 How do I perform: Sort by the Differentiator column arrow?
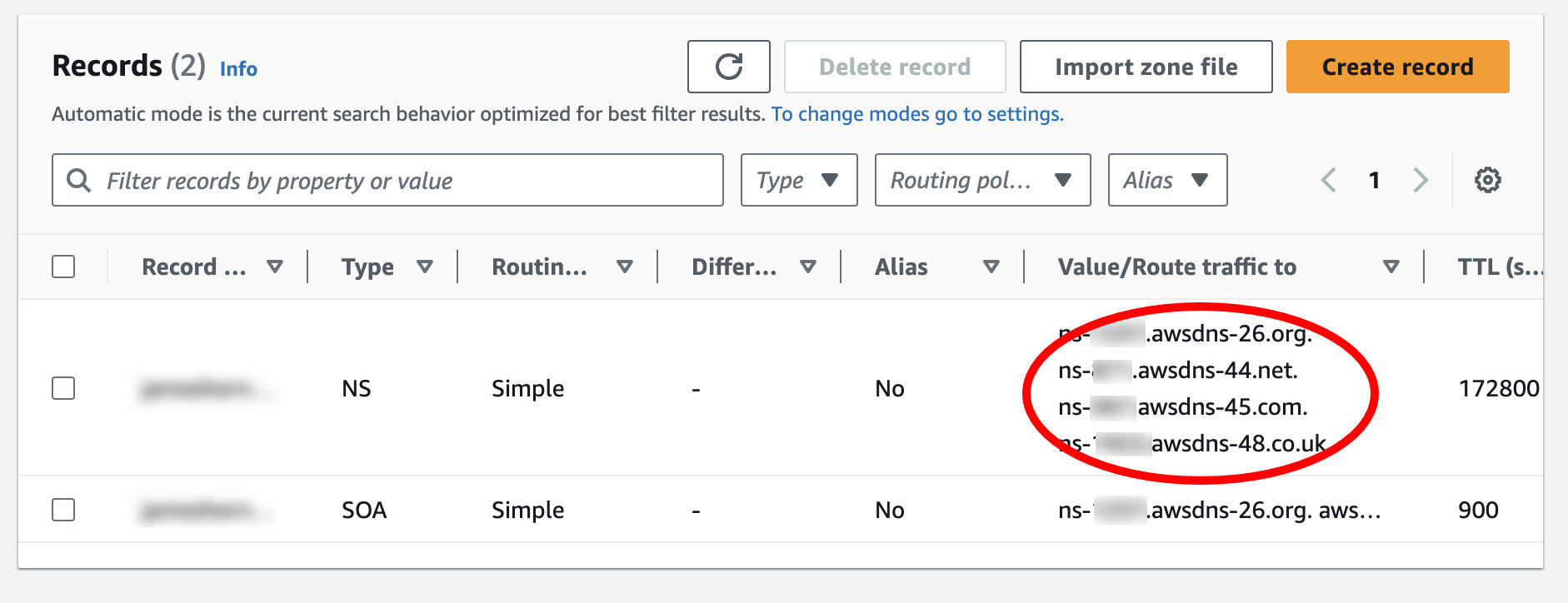coord(808,267)
